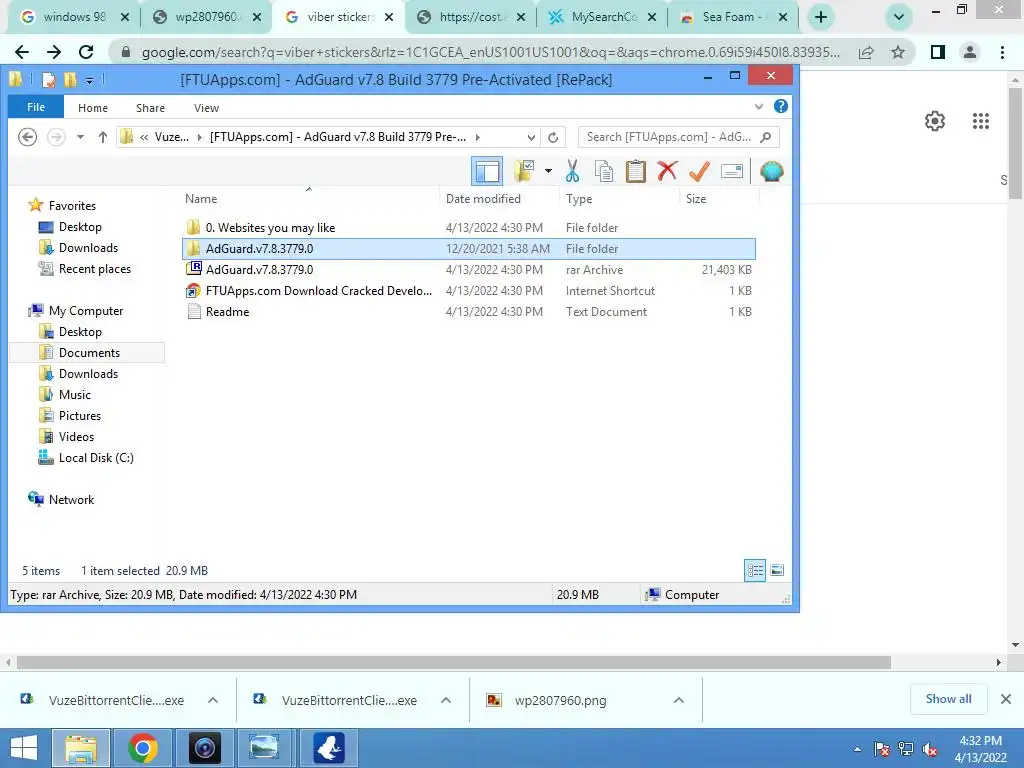Click the Explorer search box
This screenshot has height=768, width=1024.
click(679, 137)
